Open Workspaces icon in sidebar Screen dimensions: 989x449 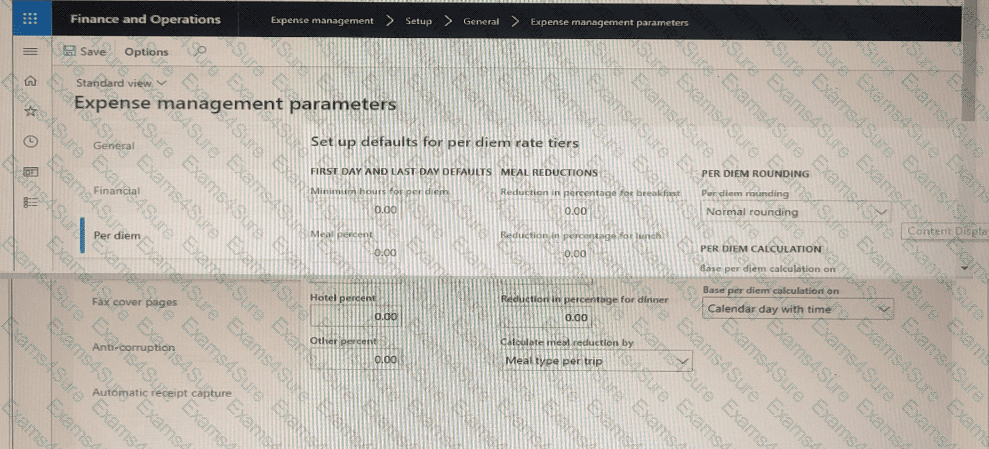click(x=30, y=171)
